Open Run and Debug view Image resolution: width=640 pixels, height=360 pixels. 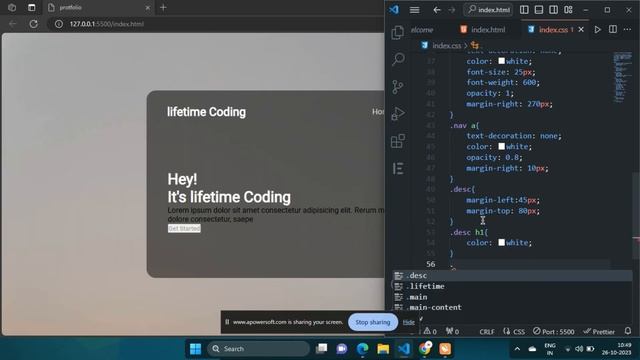coord(398,114)
